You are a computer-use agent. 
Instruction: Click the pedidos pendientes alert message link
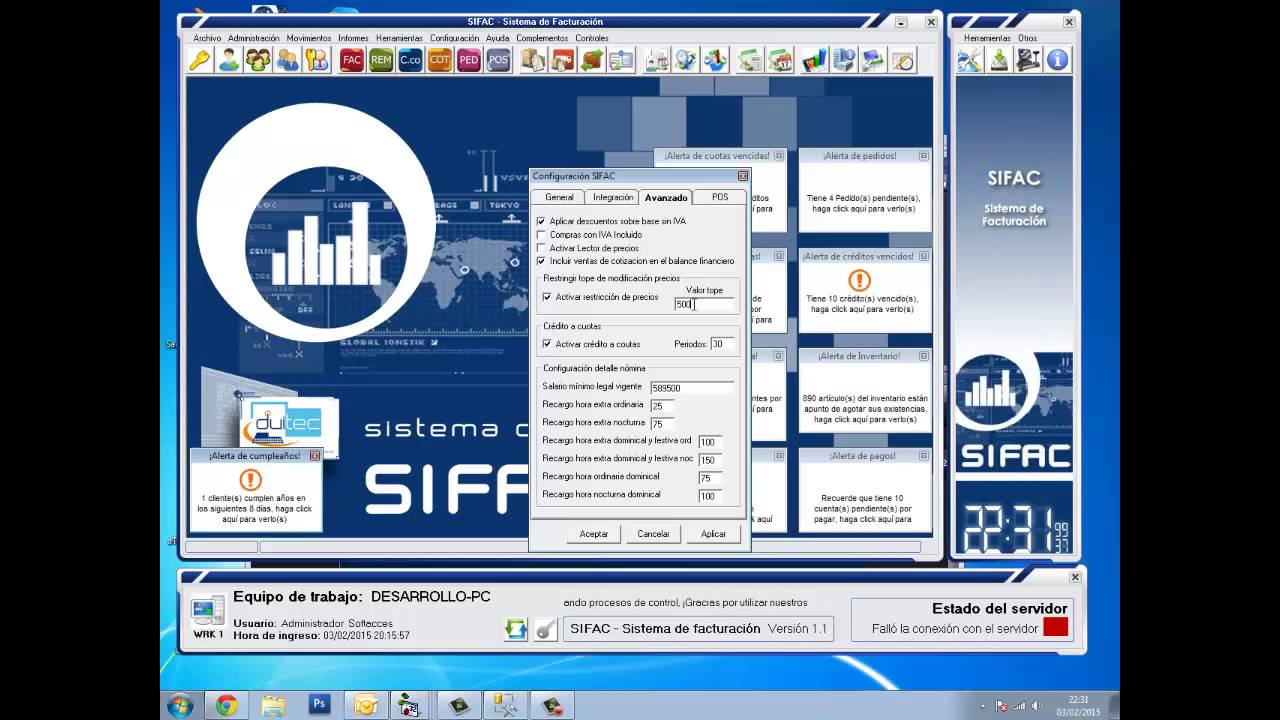click(x=863, y=203)
